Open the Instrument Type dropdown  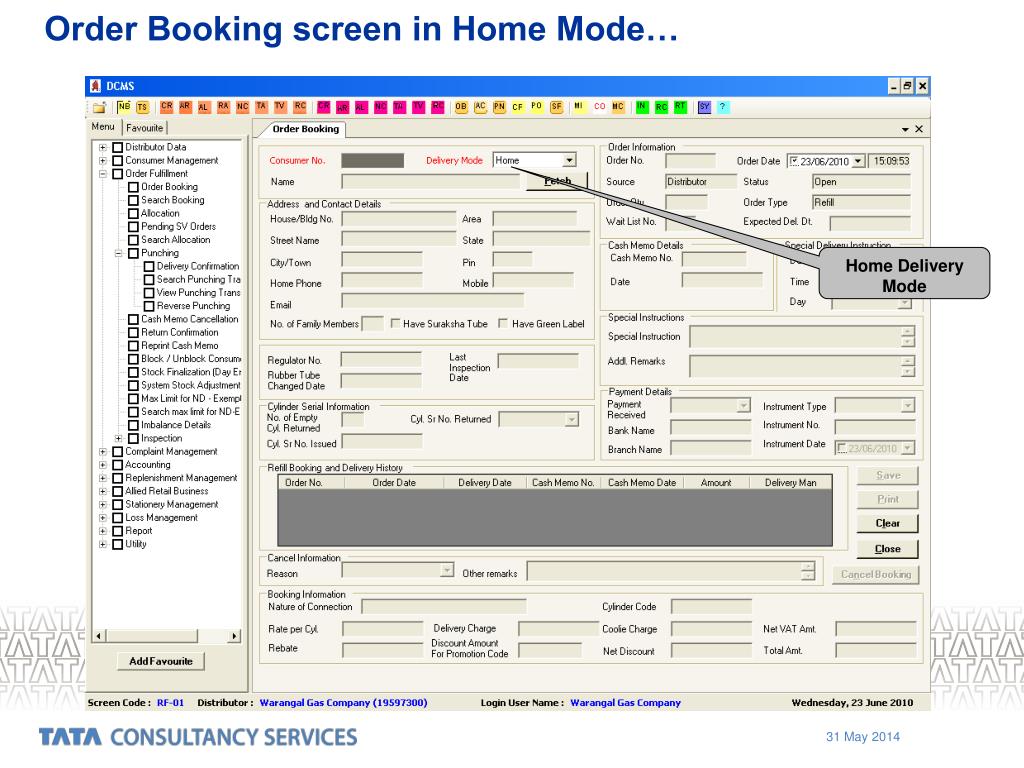[908, 406]
